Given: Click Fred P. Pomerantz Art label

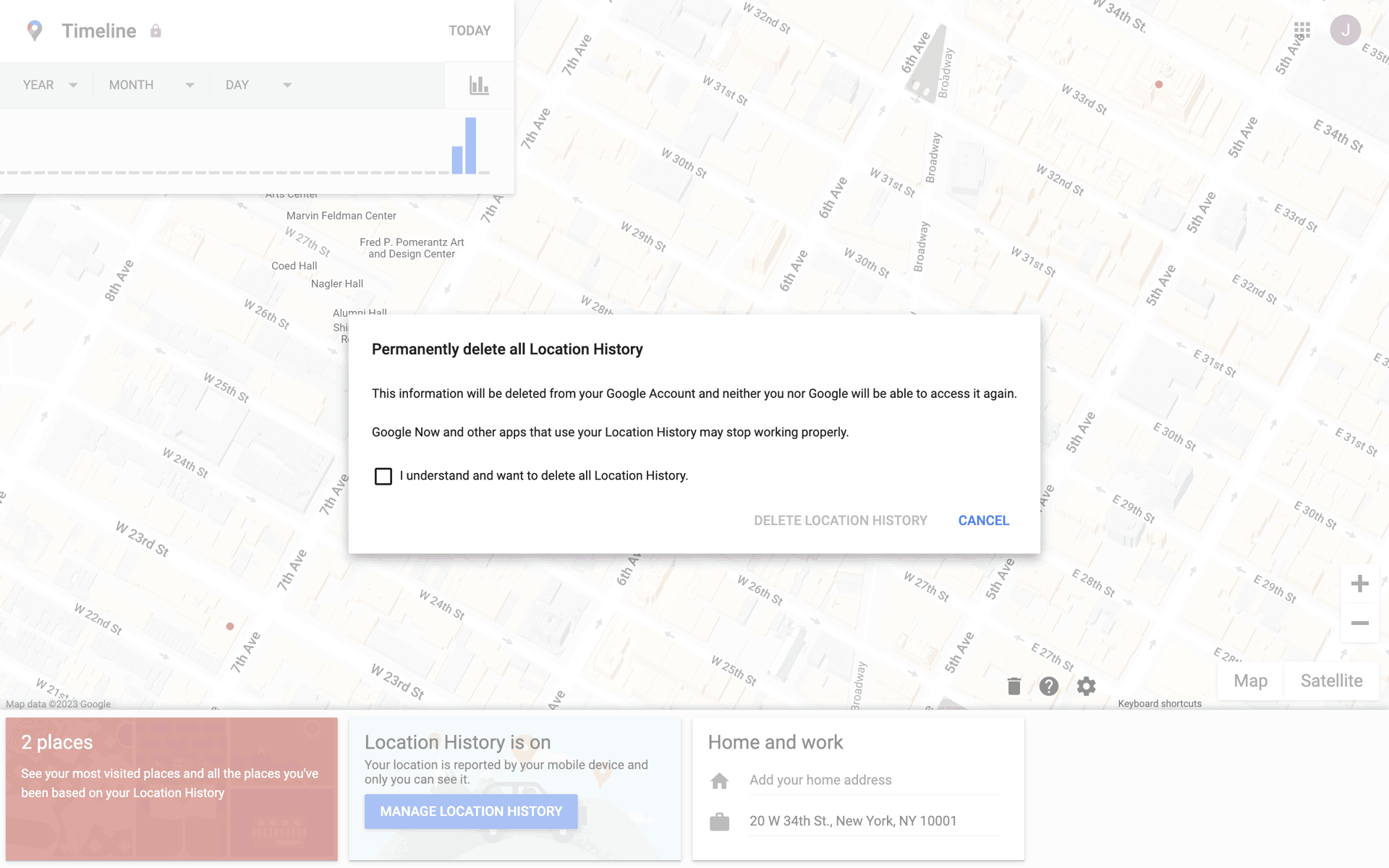Looking at the screenshot, I should (x=412, y=248).
